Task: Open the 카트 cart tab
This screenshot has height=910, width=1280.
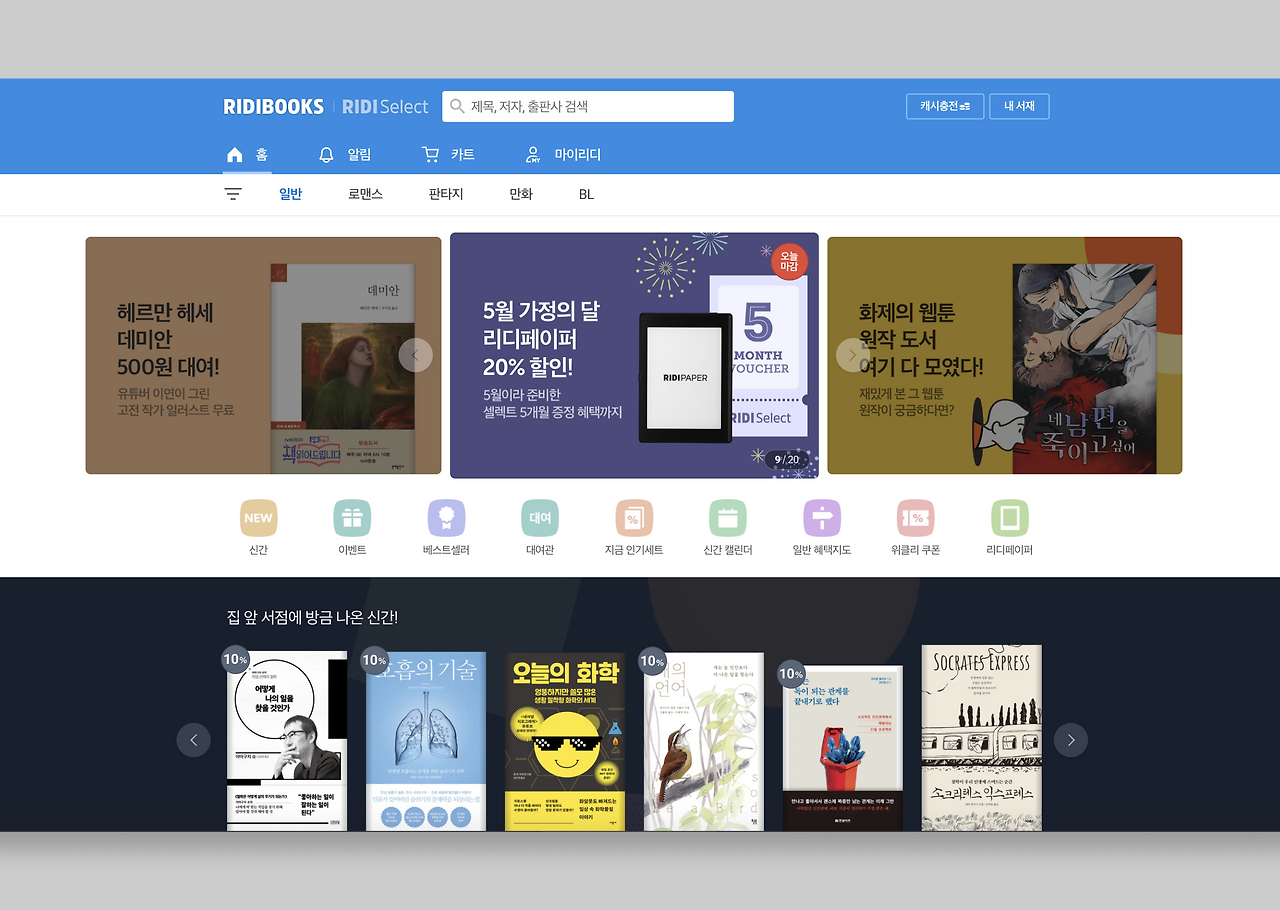Action: pyautogui.click(x=448, y=155)
